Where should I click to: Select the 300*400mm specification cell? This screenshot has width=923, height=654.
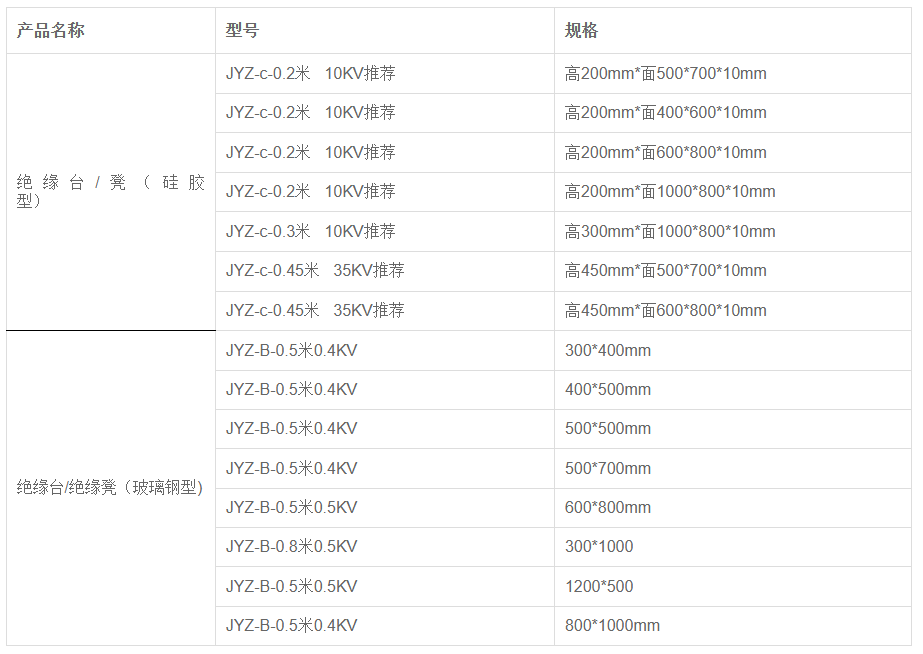point(733,350)
